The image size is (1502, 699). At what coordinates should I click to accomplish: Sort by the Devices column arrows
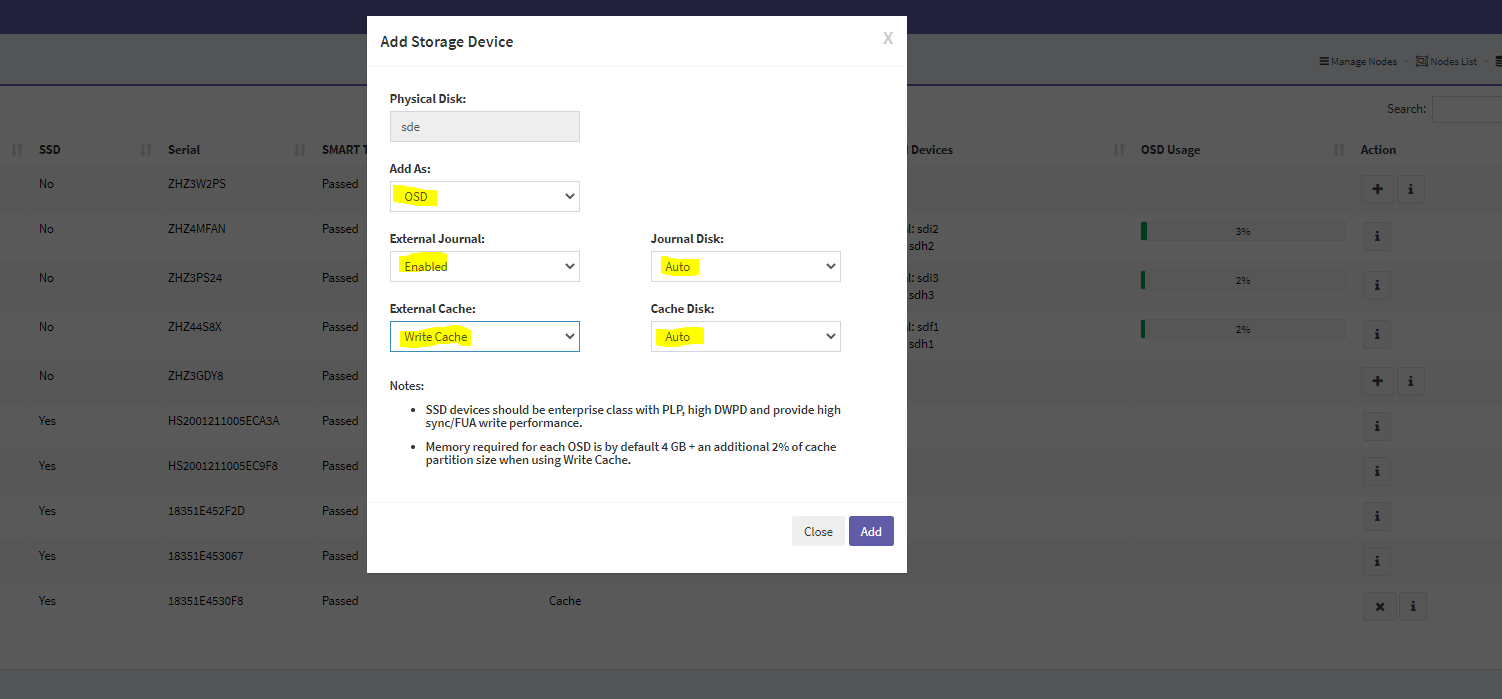click(1119, 150)
